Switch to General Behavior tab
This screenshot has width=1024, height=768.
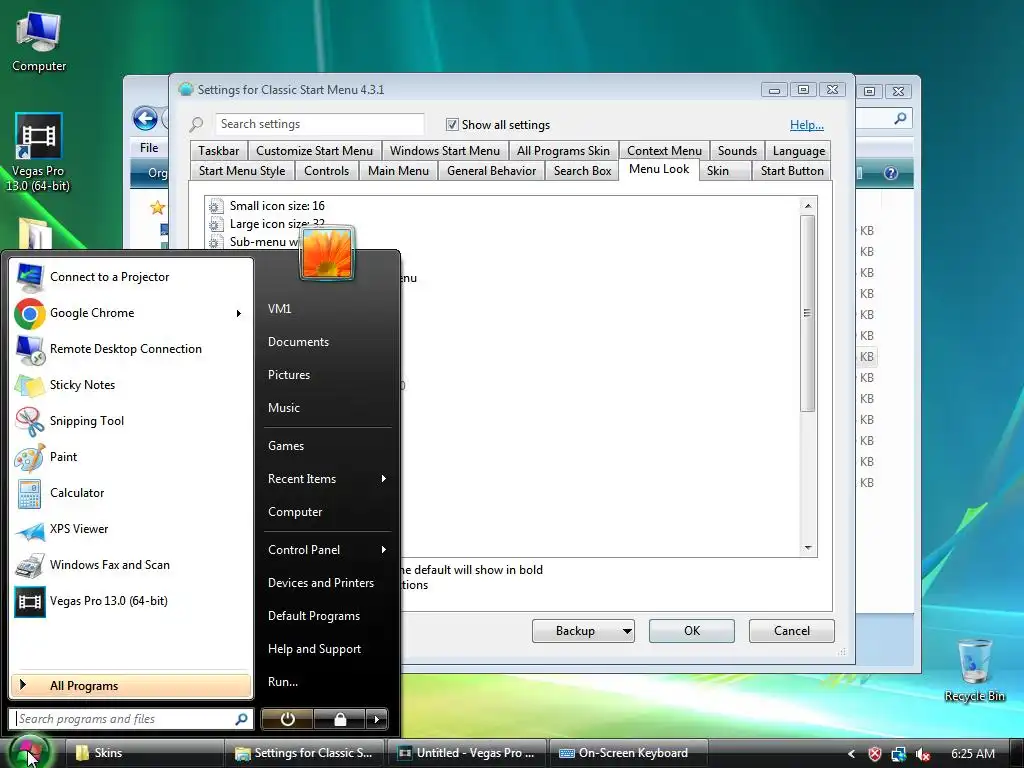click(491, 170)
